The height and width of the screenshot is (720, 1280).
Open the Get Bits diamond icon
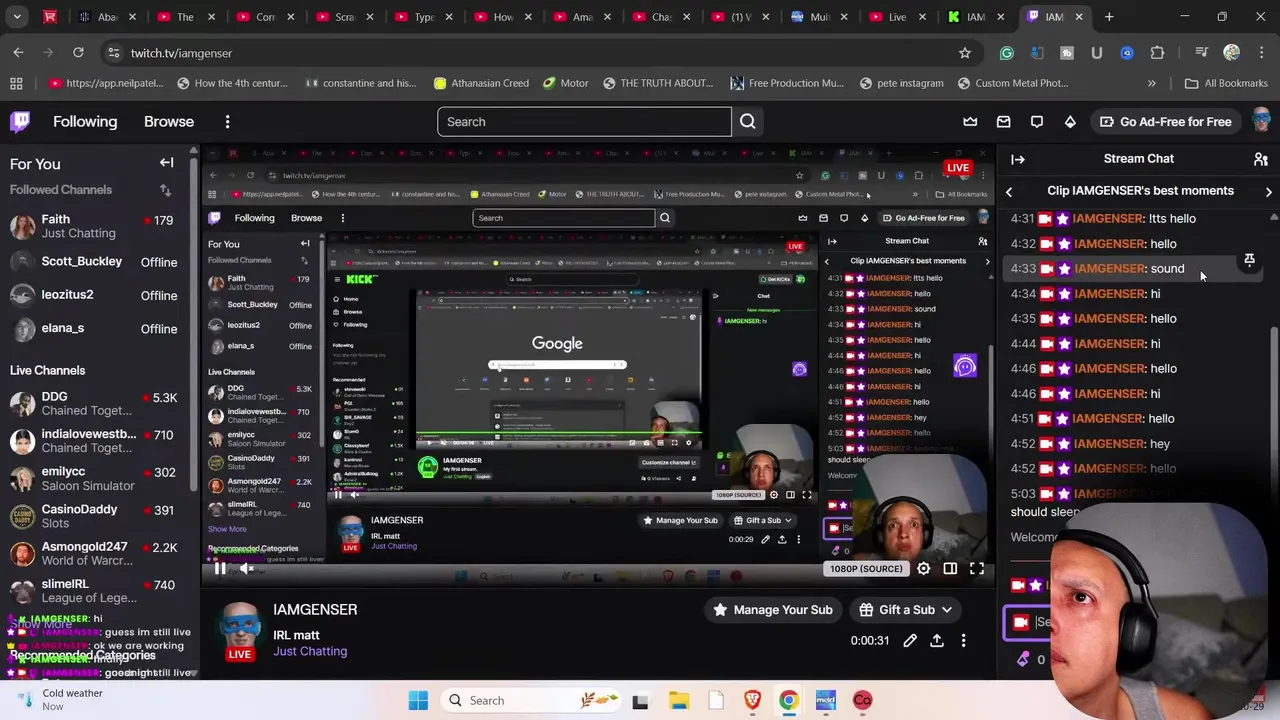point(1070,122)
